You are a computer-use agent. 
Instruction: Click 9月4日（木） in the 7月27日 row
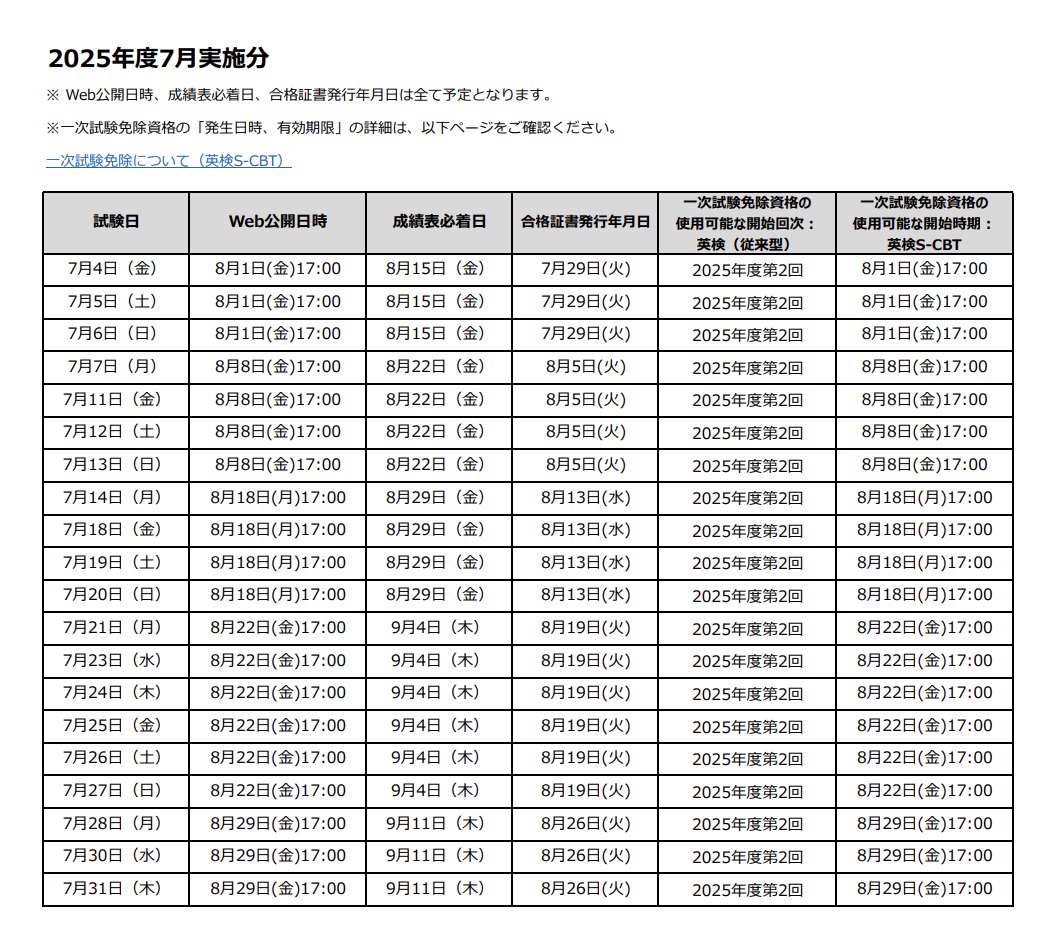click(x=439, y=791)
